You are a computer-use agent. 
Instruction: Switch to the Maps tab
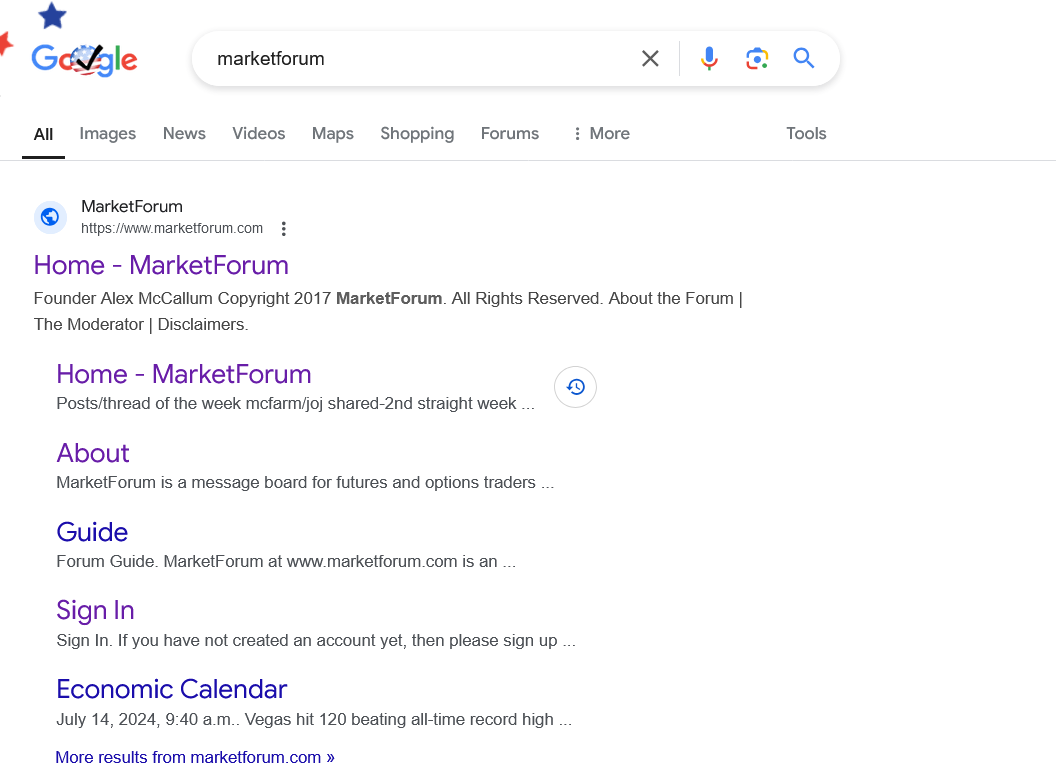pos(333,133)
